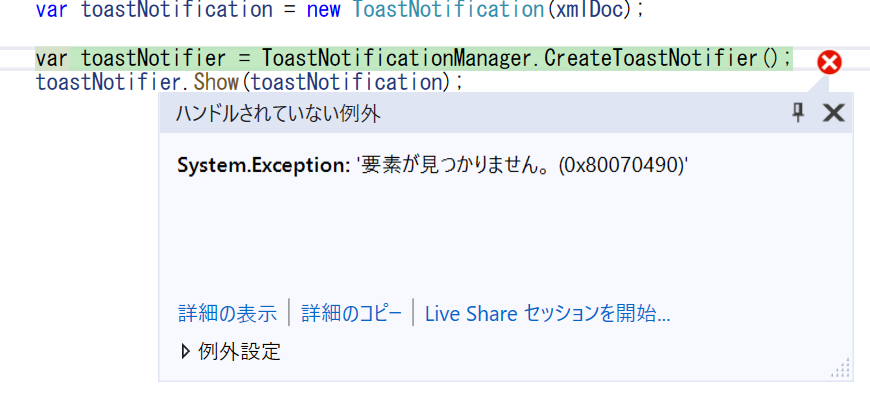
Task: Click the popup resize grip corner
Action: [x=841, y=368]
